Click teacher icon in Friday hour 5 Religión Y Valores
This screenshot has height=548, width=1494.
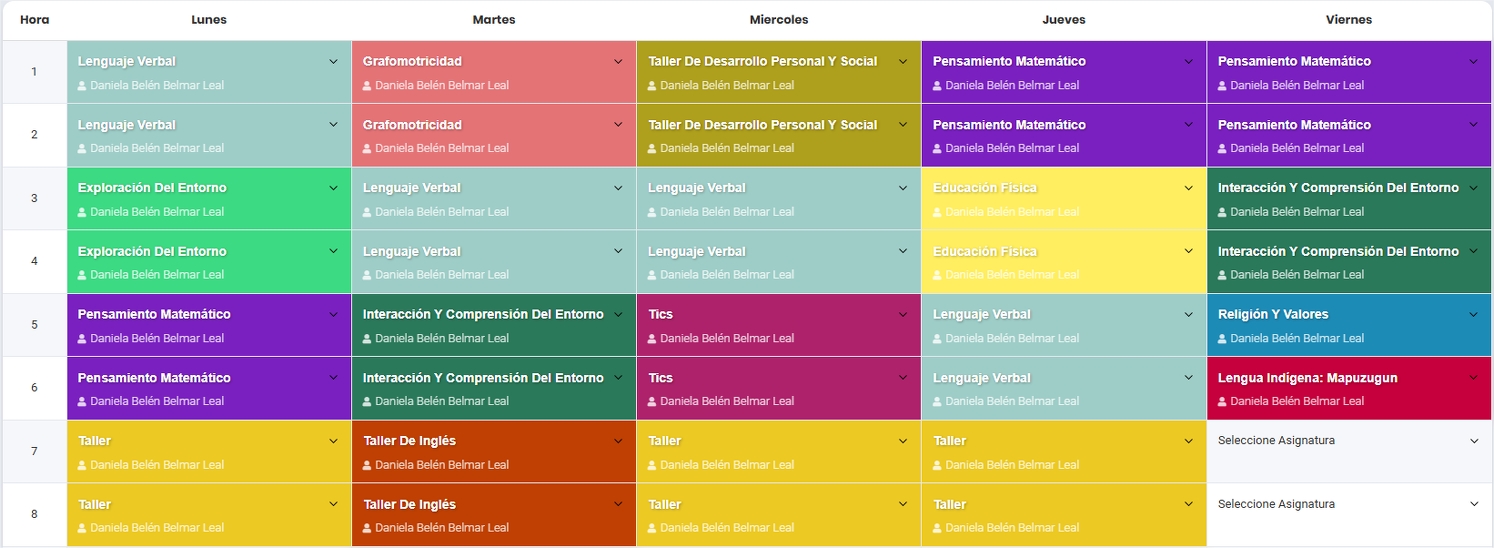[x=1223, y=339]
